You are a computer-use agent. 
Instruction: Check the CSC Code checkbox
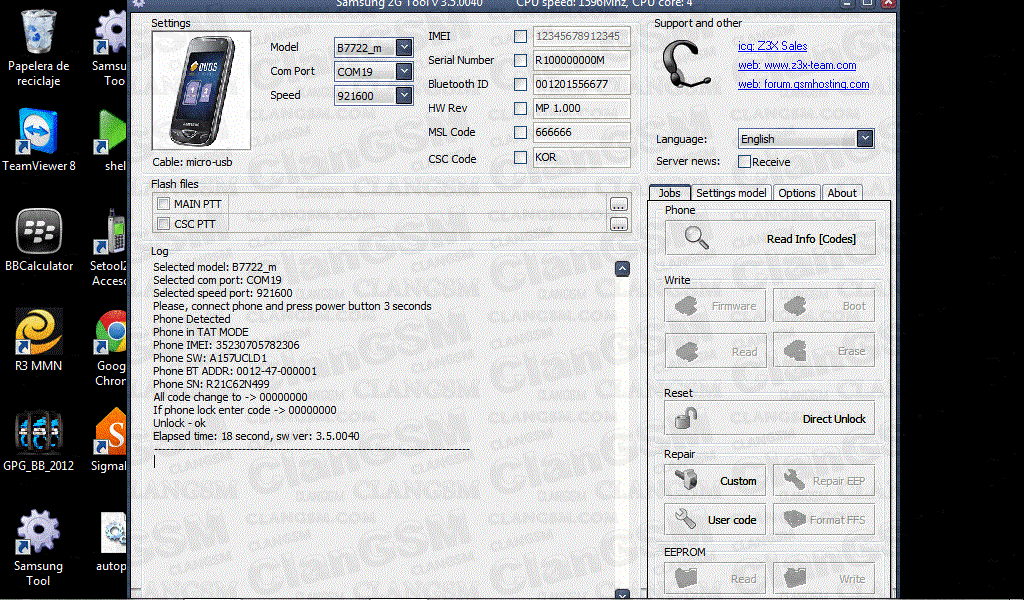[520, 157]
